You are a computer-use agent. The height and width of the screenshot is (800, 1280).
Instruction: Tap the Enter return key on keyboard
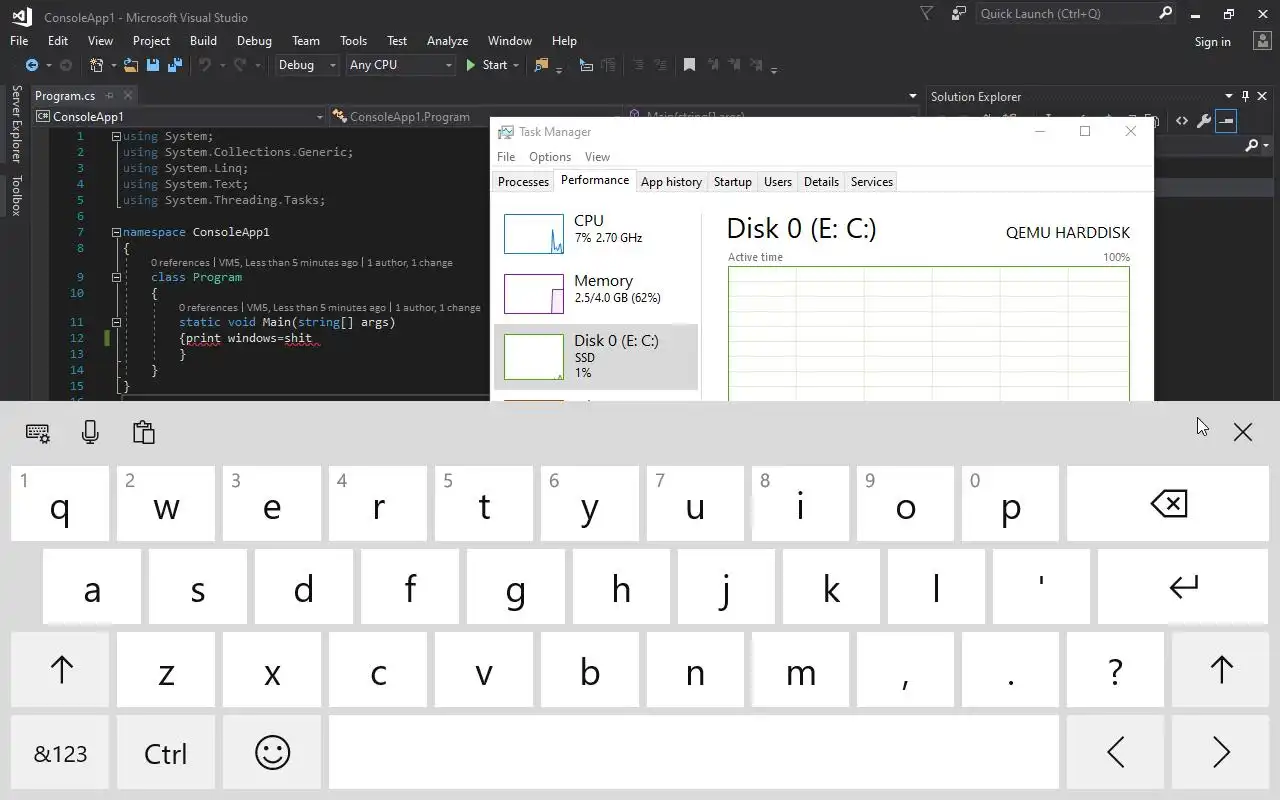(x=1183, y=586)
